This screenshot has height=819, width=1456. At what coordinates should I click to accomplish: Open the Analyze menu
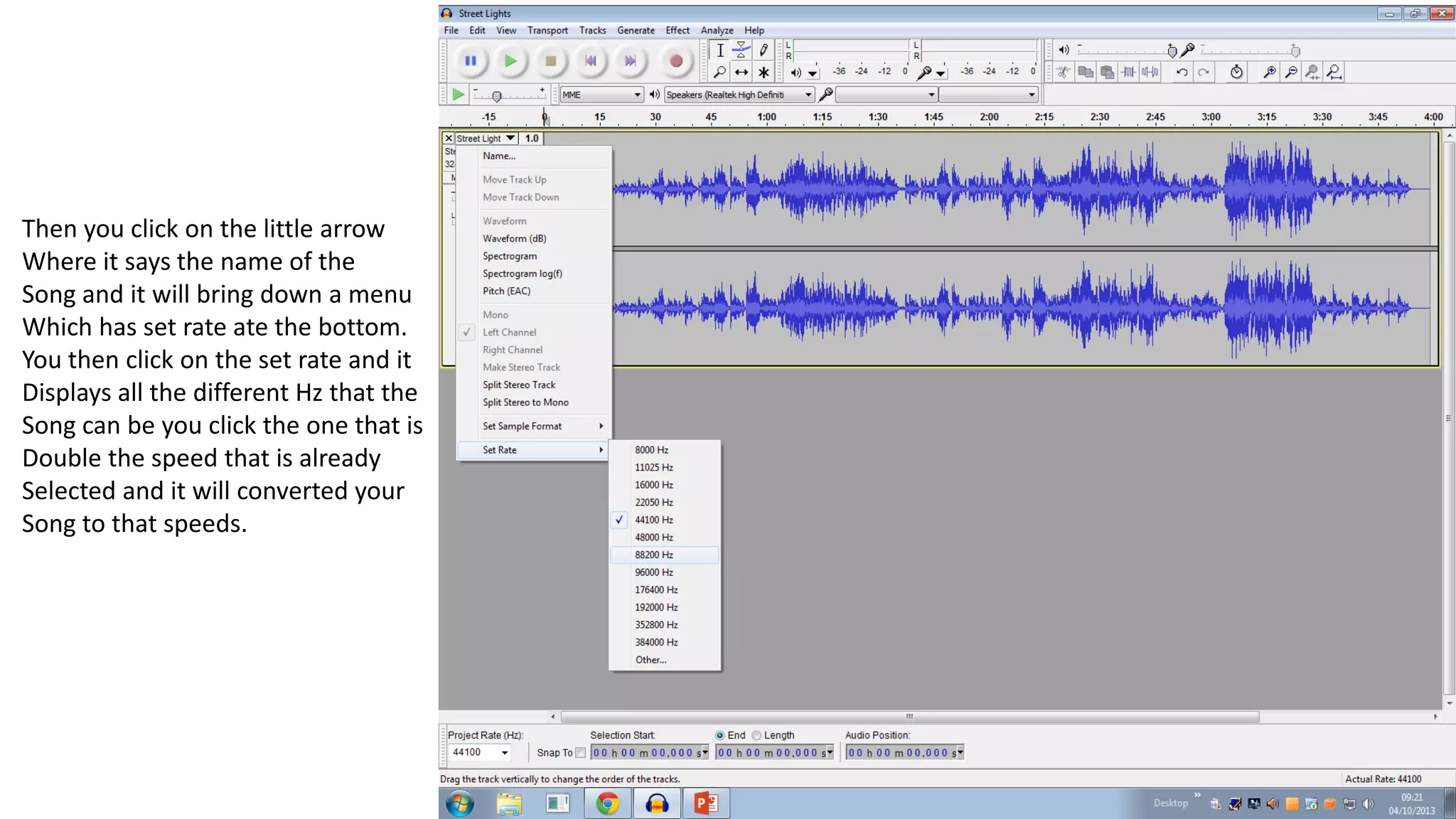pyautogui.click(x=717, y=31)
